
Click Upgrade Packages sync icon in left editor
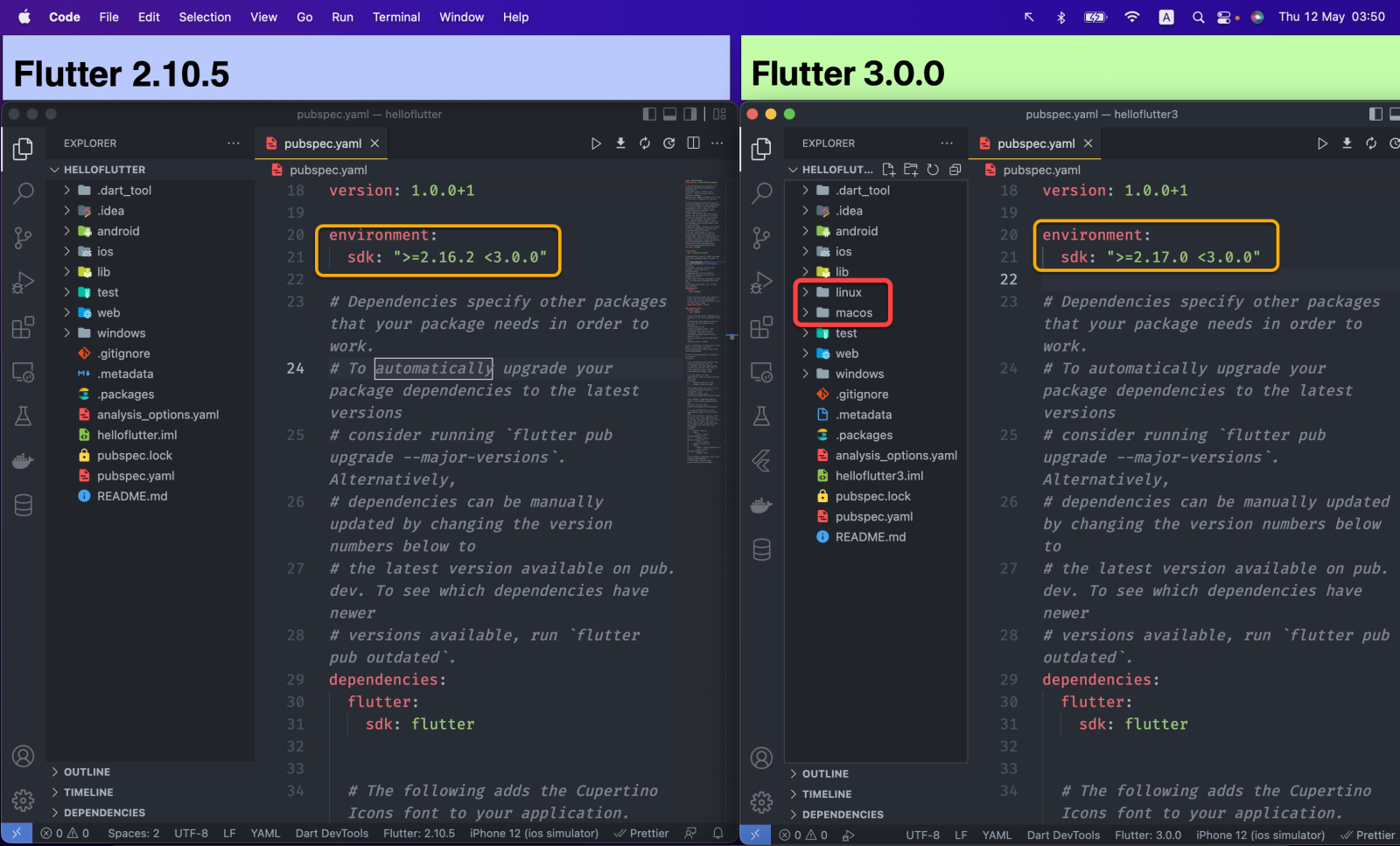coord(645,143)
